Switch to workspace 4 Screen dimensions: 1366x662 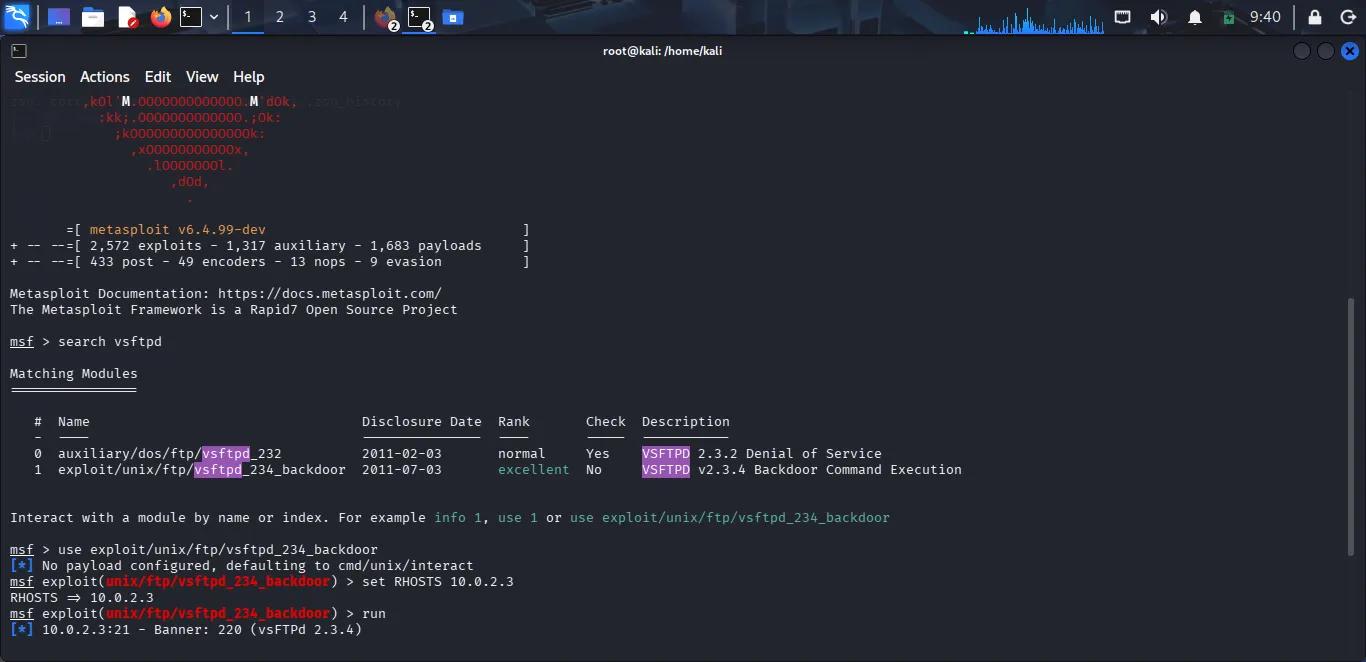coord(343,17)
